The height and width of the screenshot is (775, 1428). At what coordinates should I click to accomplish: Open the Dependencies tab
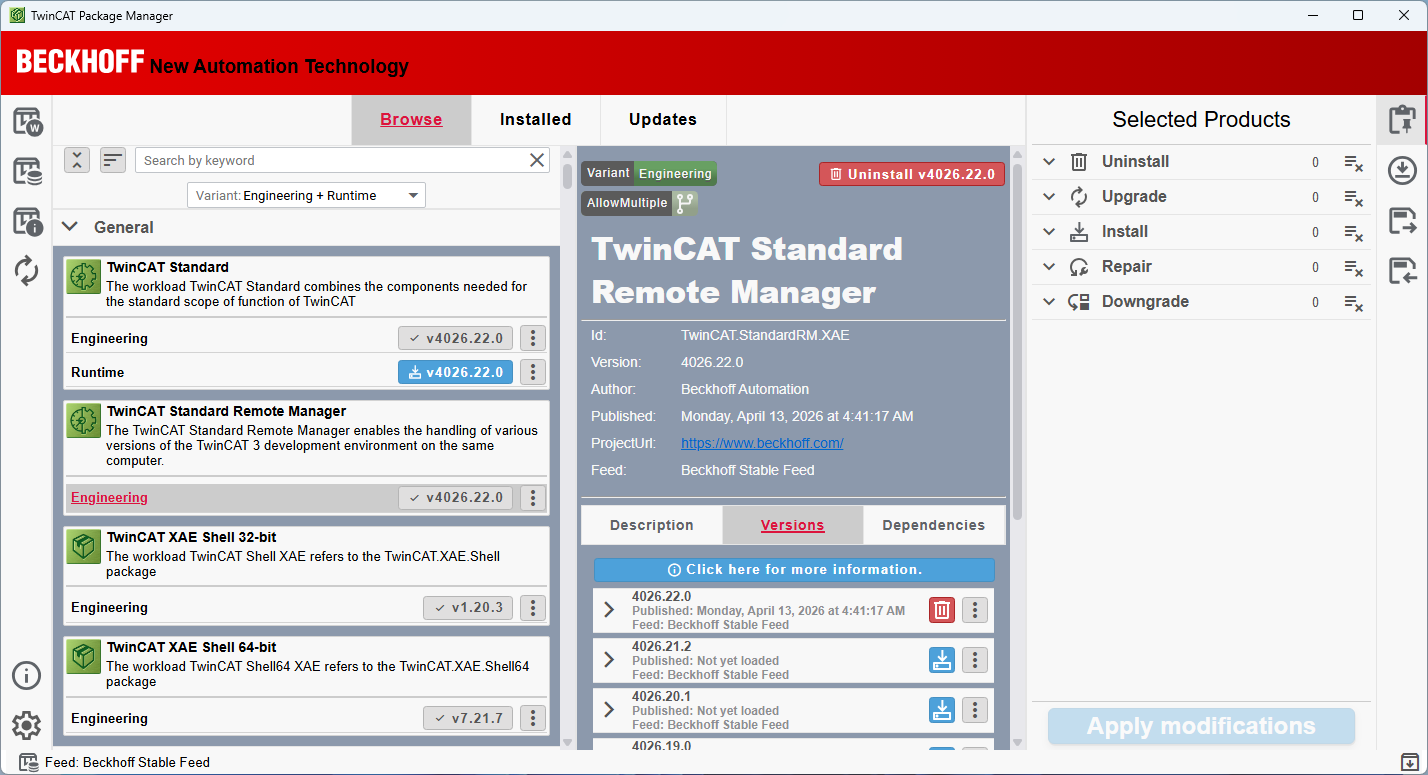pos(934,525)
